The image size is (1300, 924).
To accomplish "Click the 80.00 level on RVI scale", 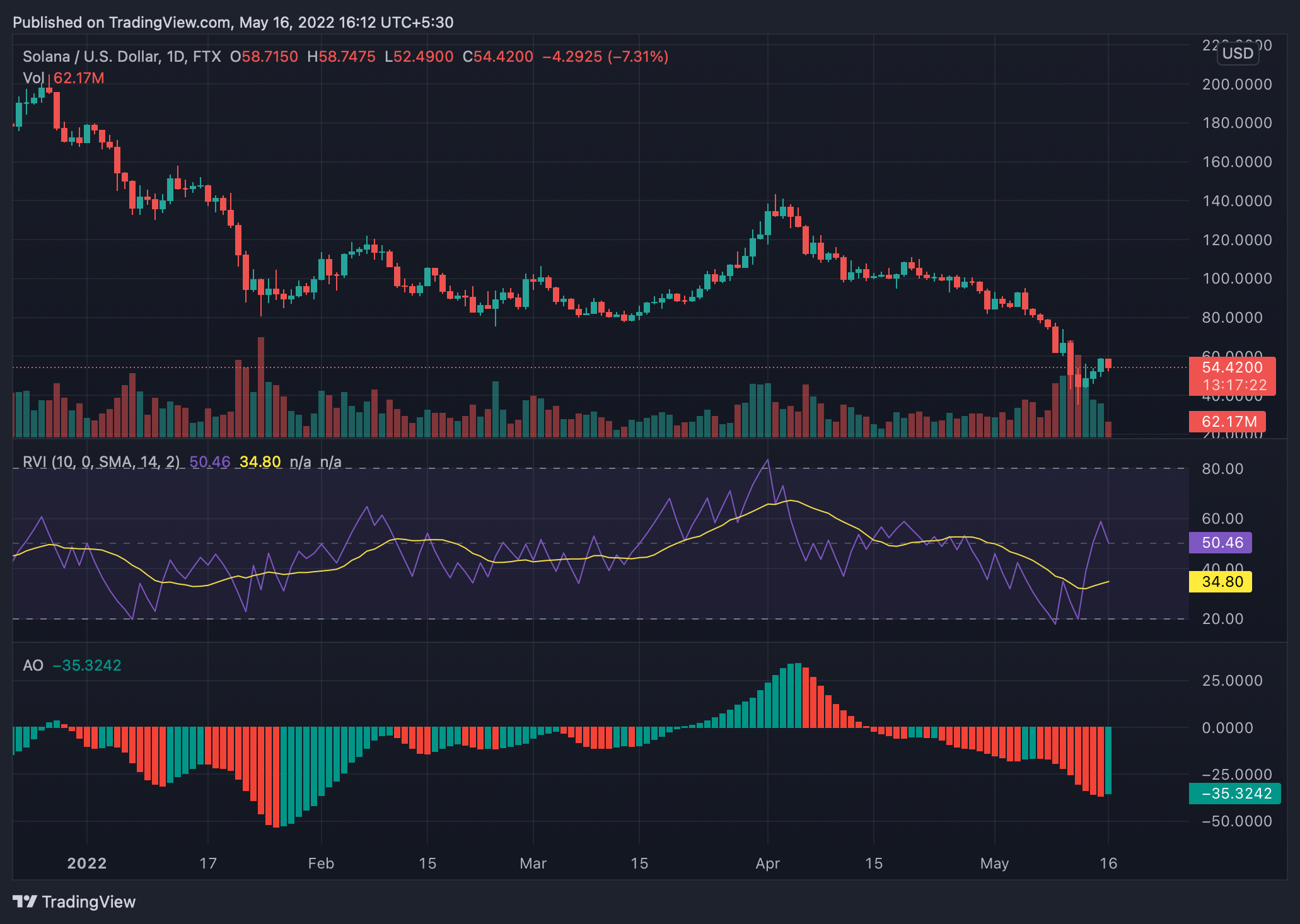I will pyautogui.click(x=1222, y=469).
